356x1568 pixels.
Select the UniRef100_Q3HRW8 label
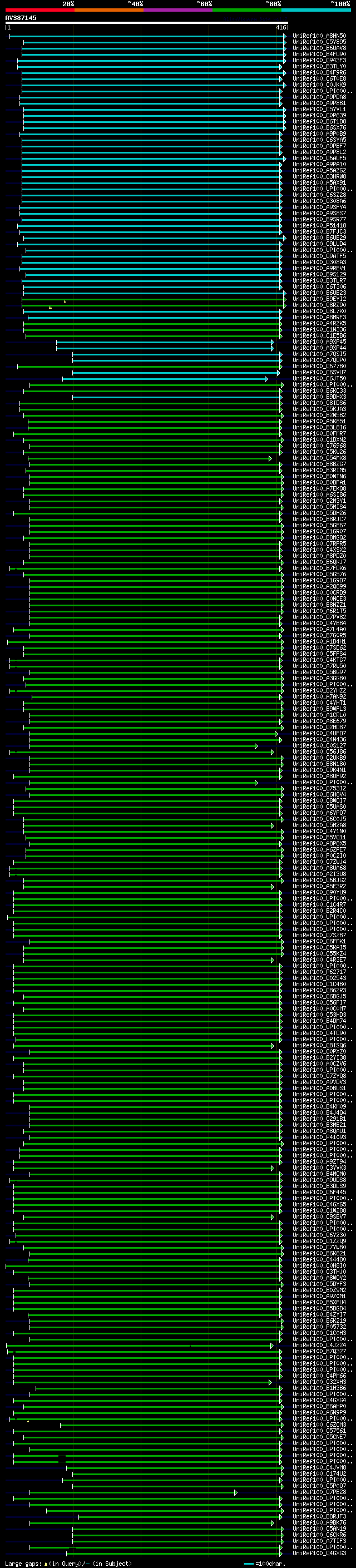(x=319, y=176)
